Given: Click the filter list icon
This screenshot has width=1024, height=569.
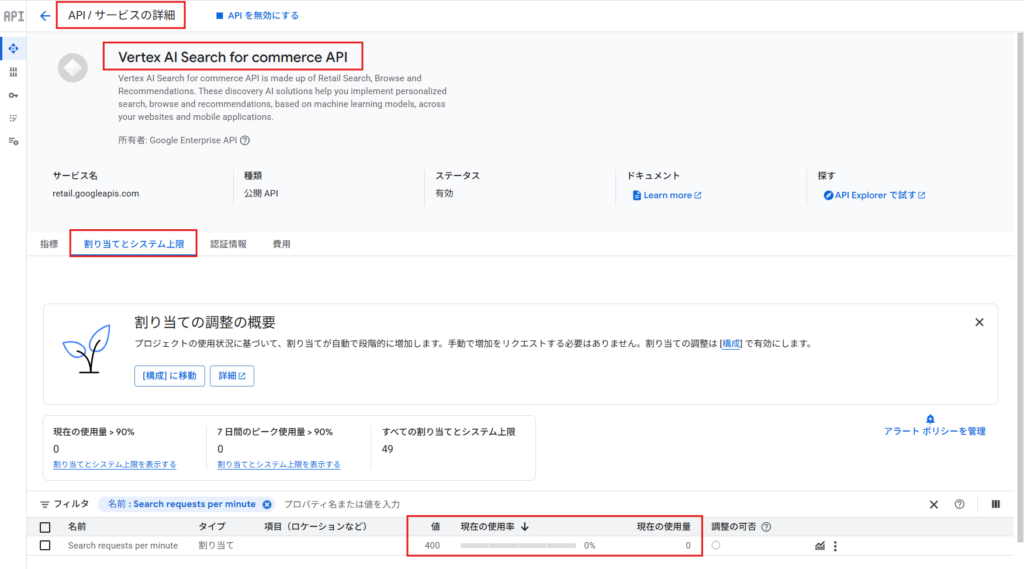Looking at the screenshot, I should point(44,504).
